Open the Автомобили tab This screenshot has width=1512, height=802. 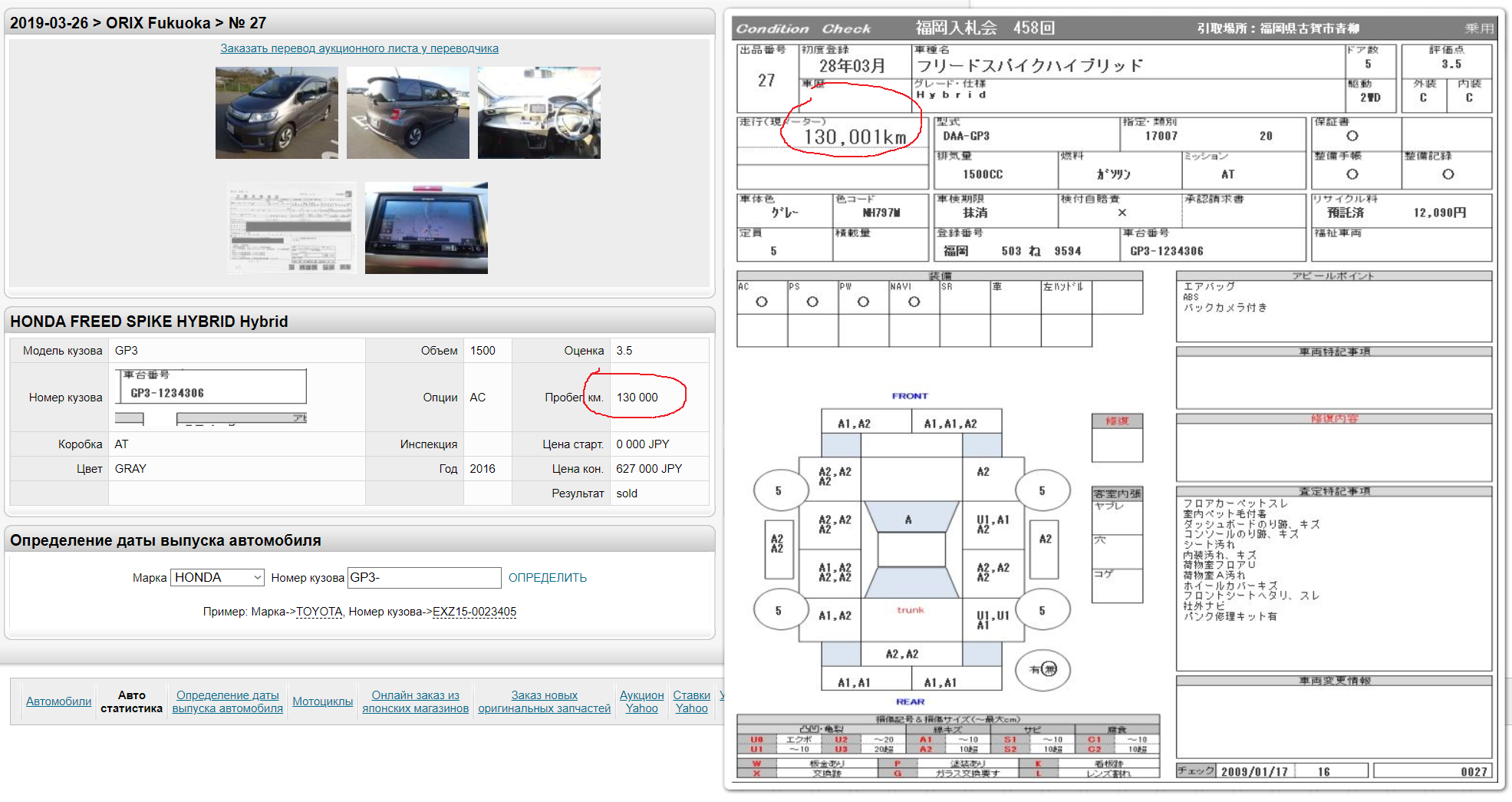point(58,701)
